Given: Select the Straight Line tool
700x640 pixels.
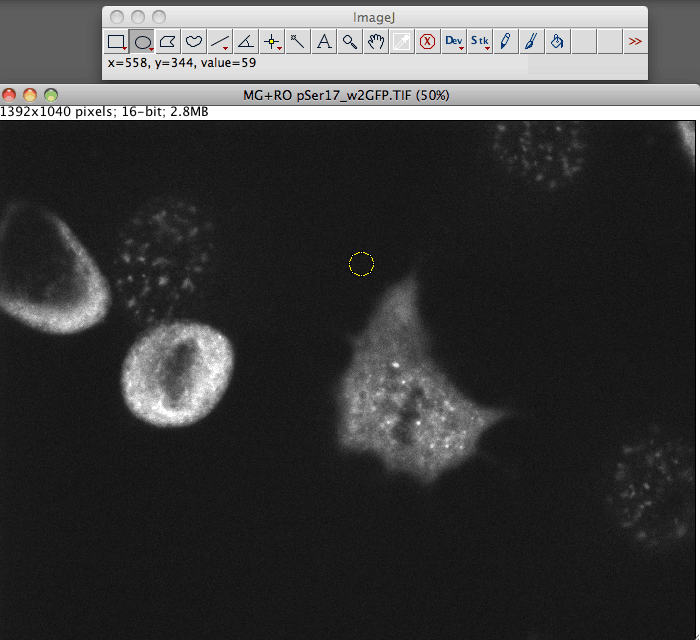Looking at the screenshot, I should tap(221, 41).
